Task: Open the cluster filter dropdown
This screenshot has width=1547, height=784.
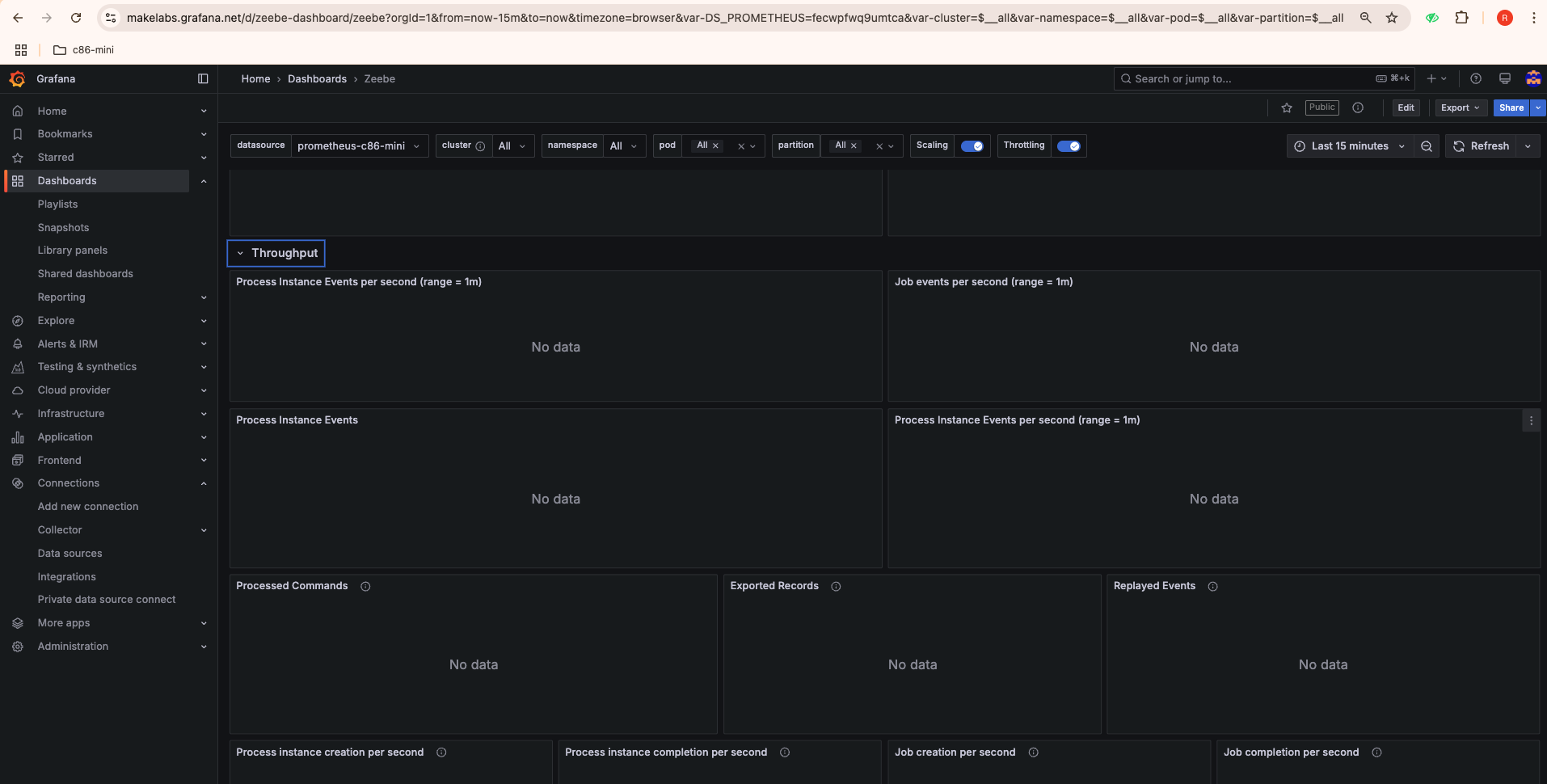Action: (x=512, y=145)
